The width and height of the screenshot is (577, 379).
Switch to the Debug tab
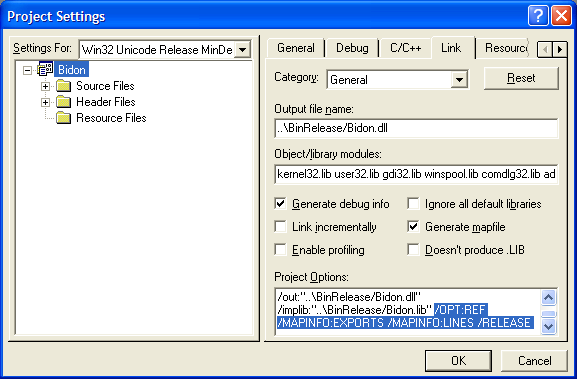click(x=352, y=48)
